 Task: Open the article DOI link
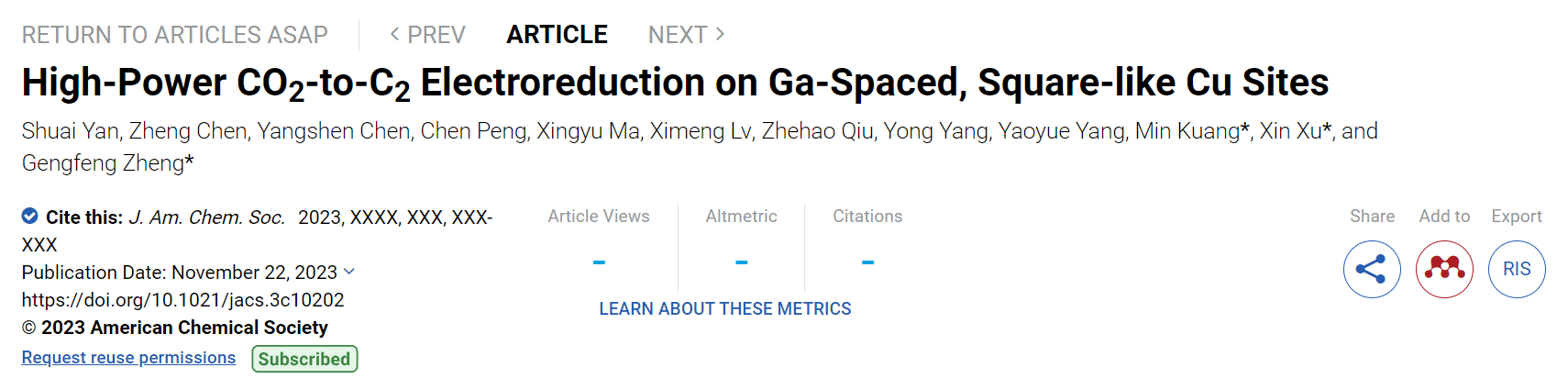(x=183, y=300)
